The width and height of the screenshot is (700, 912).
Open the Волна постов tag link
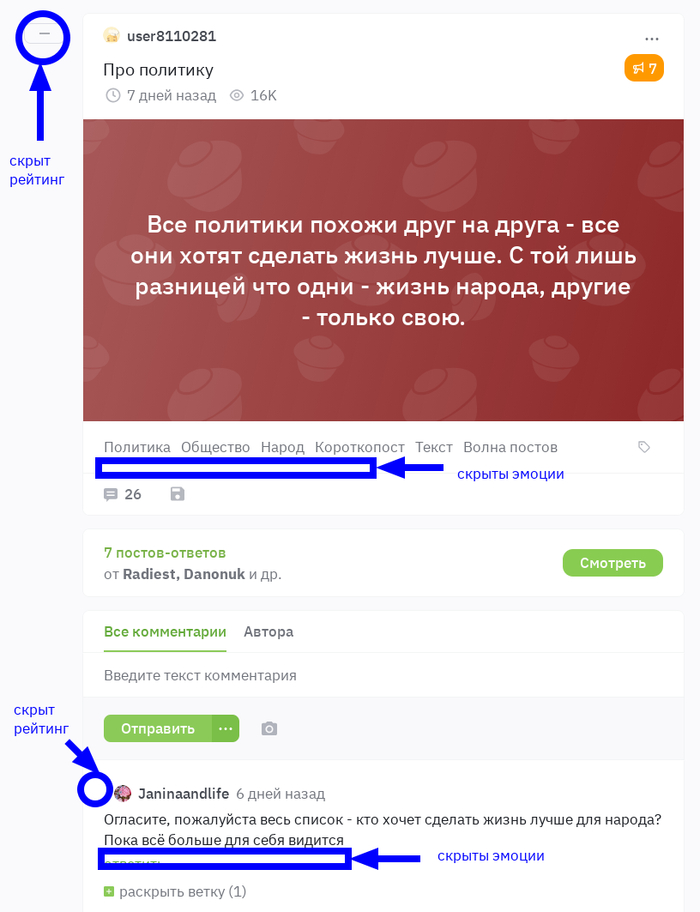point(510,447)
